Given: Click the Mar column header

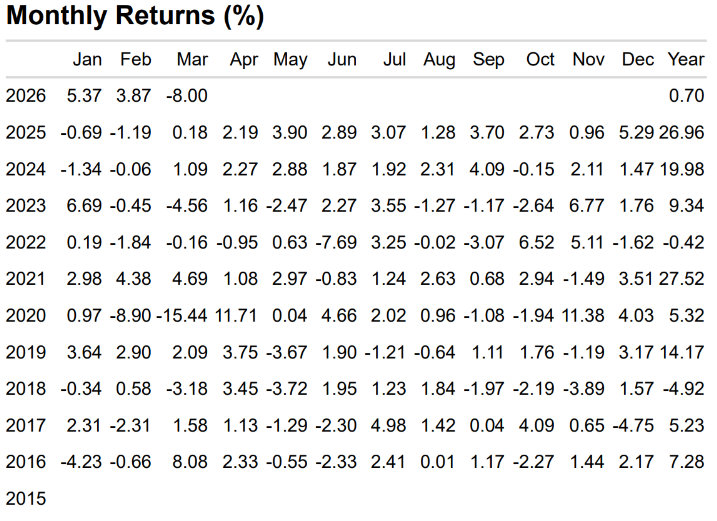Looking at the screenshot, I should pyautogui.click(x=192, y=60).
